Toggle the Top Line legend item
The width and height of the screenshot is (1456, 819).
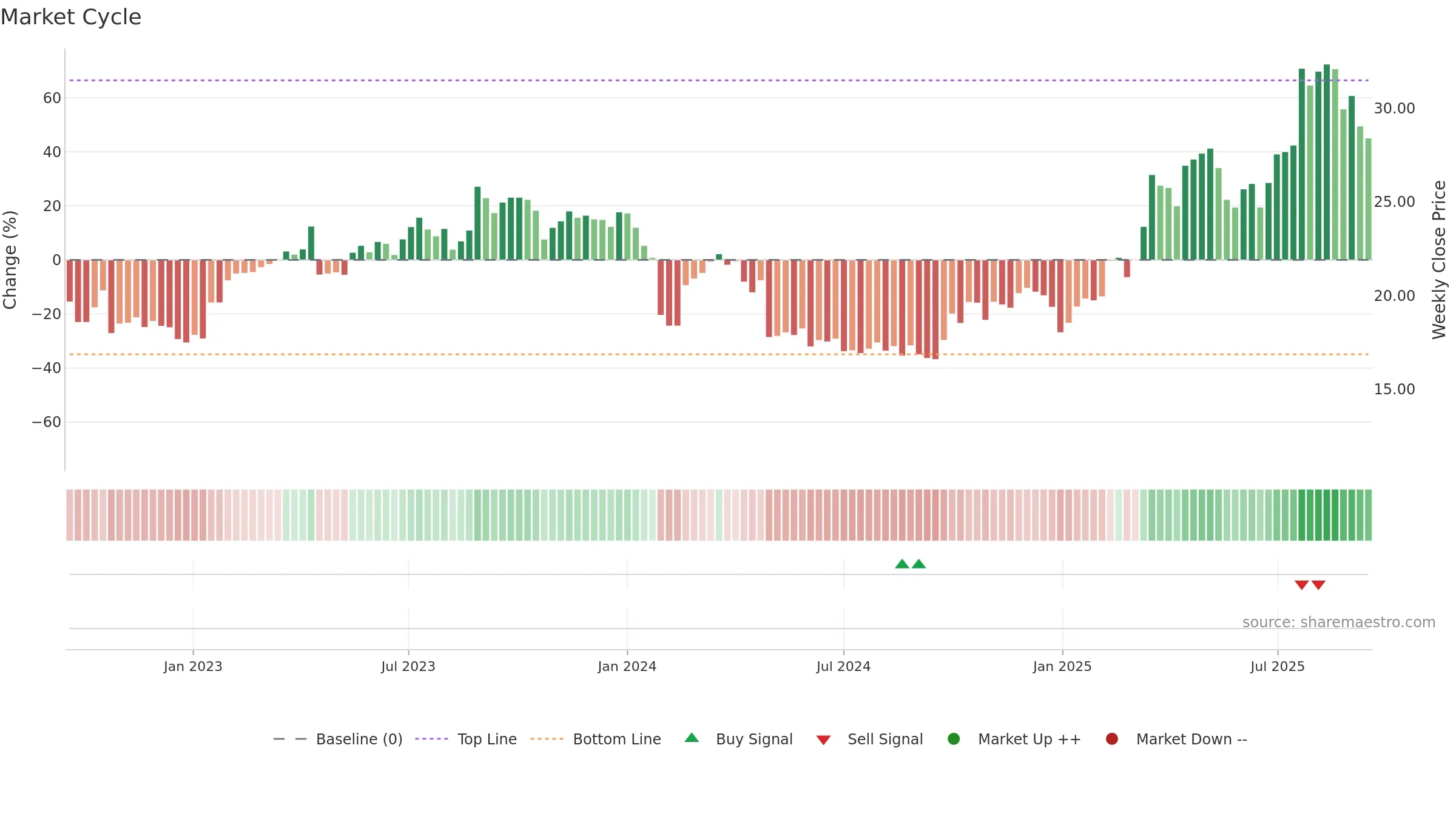(x=466, y=739)
